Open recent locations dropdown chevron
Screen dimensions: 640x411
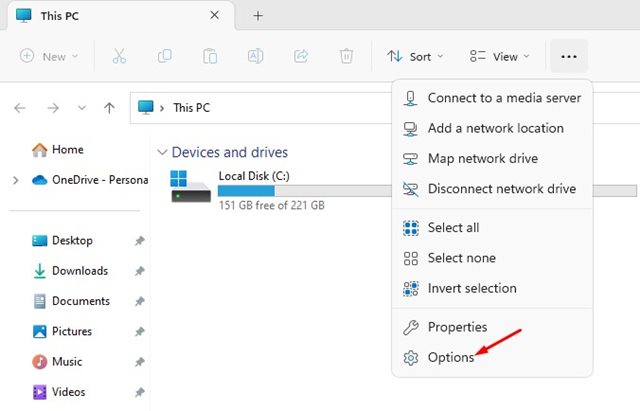point(82,108)
